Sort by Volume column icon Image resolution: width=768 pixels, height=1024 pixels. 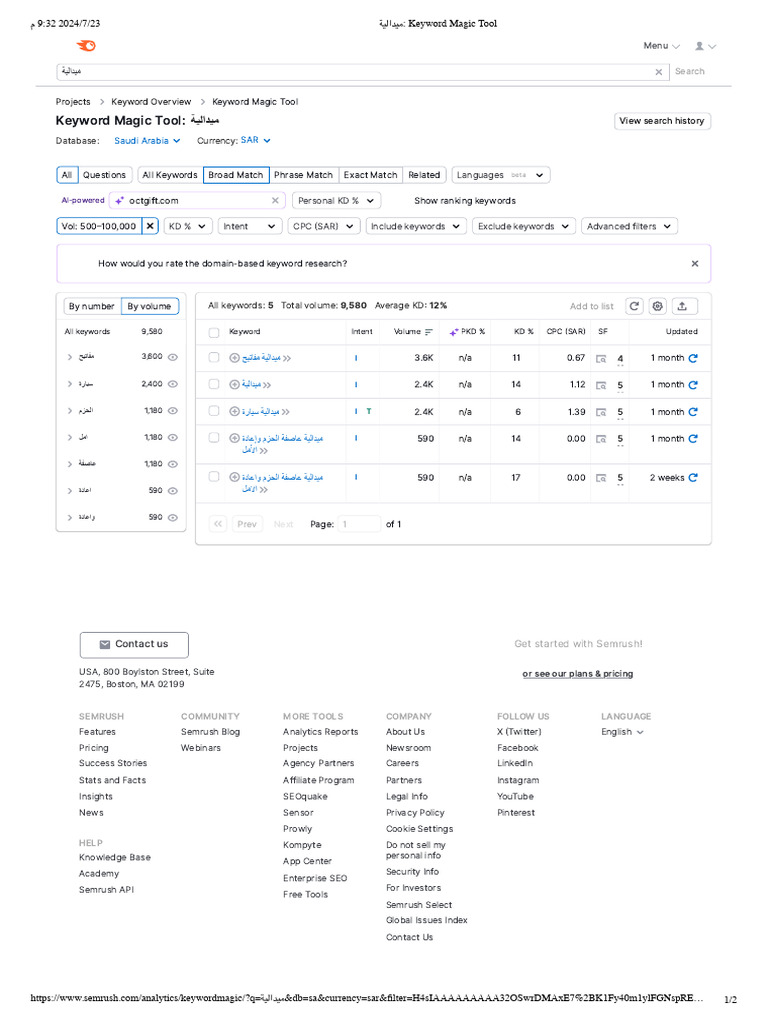pyautogui.click(x=429, y=332)
